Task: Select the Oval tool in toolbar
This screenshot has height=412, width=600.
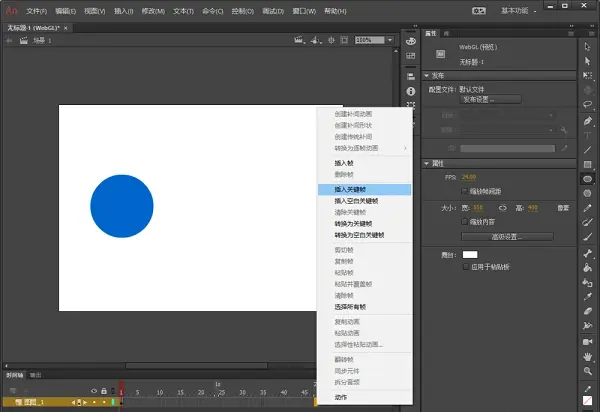Action: click(x=588, y=178)
